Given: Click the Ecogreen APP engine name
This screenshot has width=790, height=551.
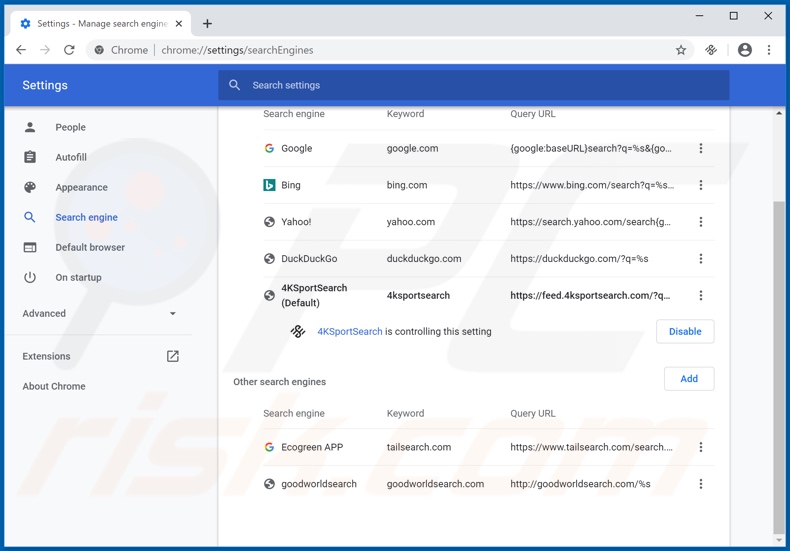Looking at the screenshot, I should (312, 447).
